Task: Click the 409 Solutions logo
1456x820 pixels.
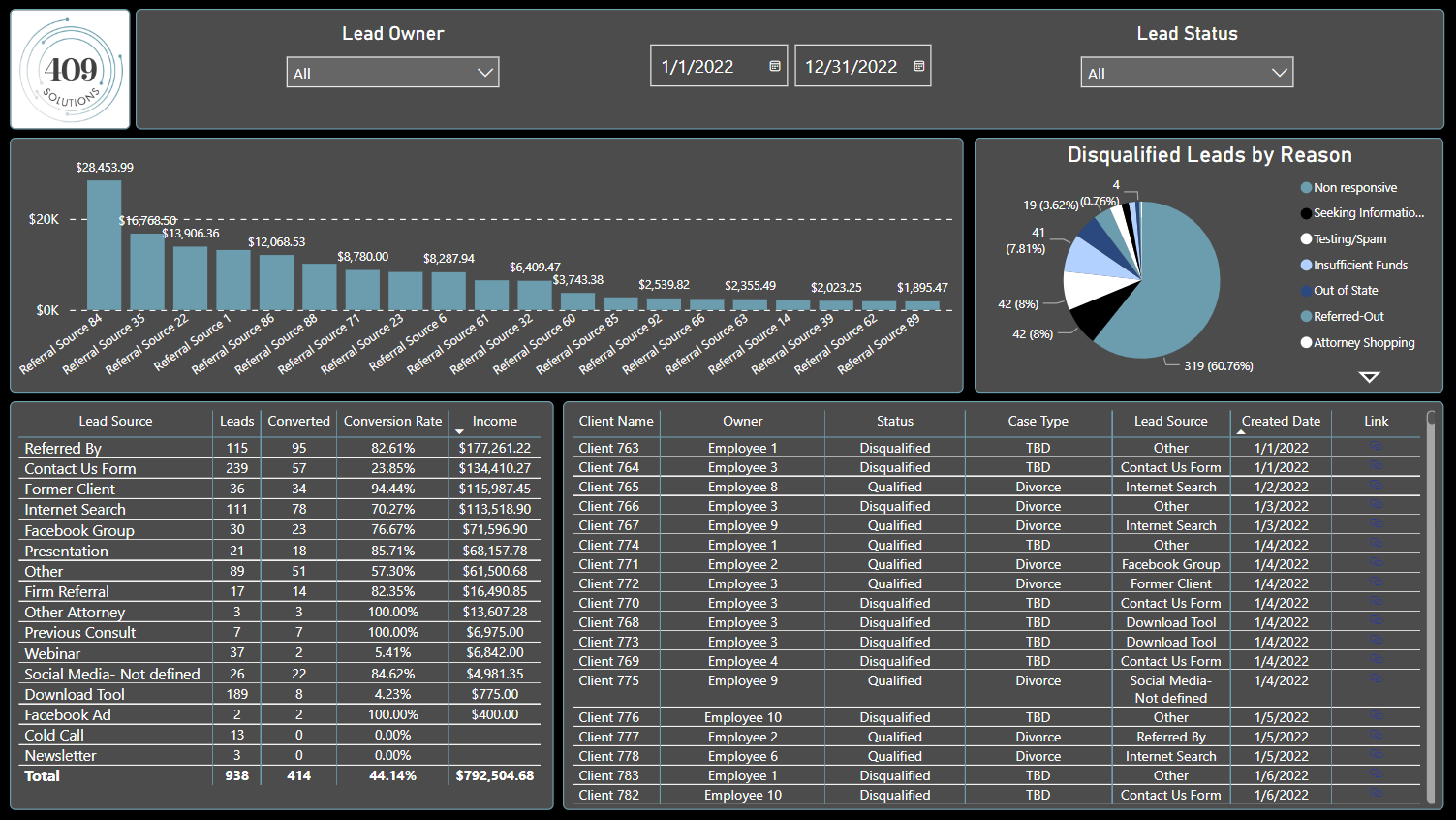Action: [70, 70]
